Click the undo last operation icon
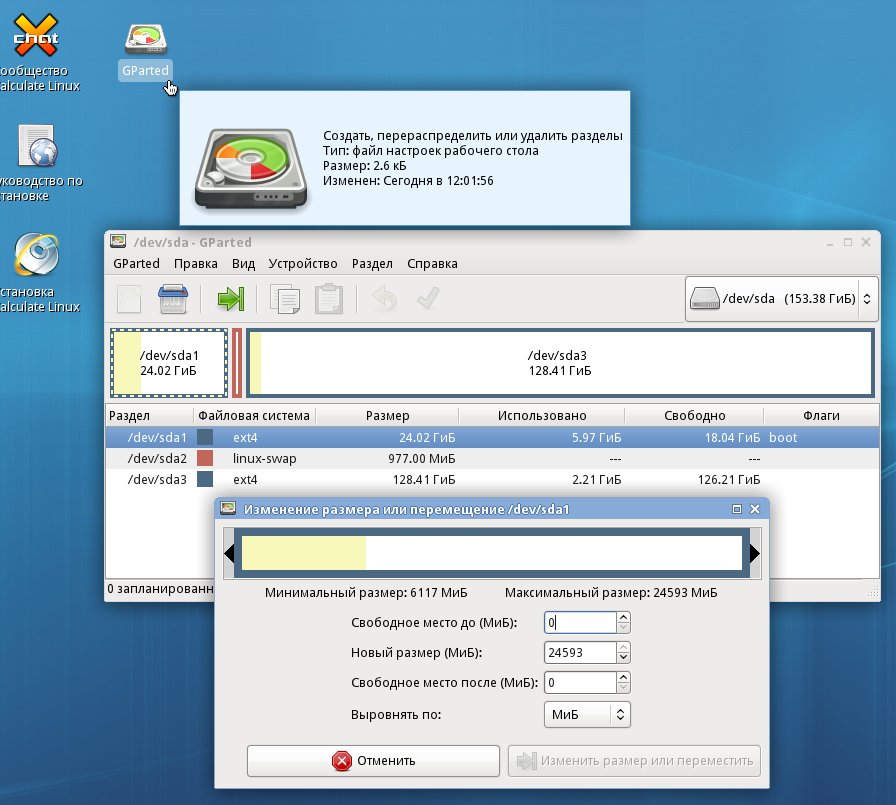Image resolution: width=896 pixels, height=805 pixels. 385,298
